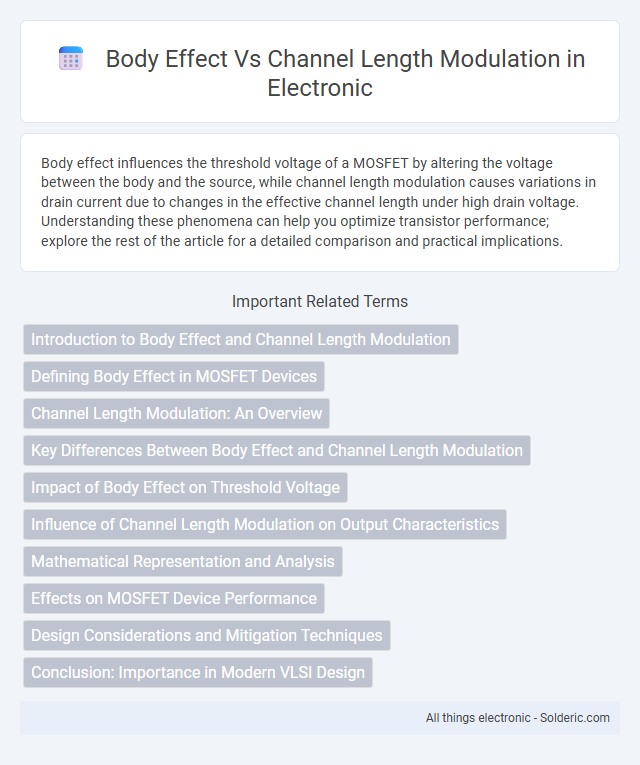Open Design Considerations and Mitigation Techniques
The height and width of the screenshot is (765, 640).
tap(207, 636)
